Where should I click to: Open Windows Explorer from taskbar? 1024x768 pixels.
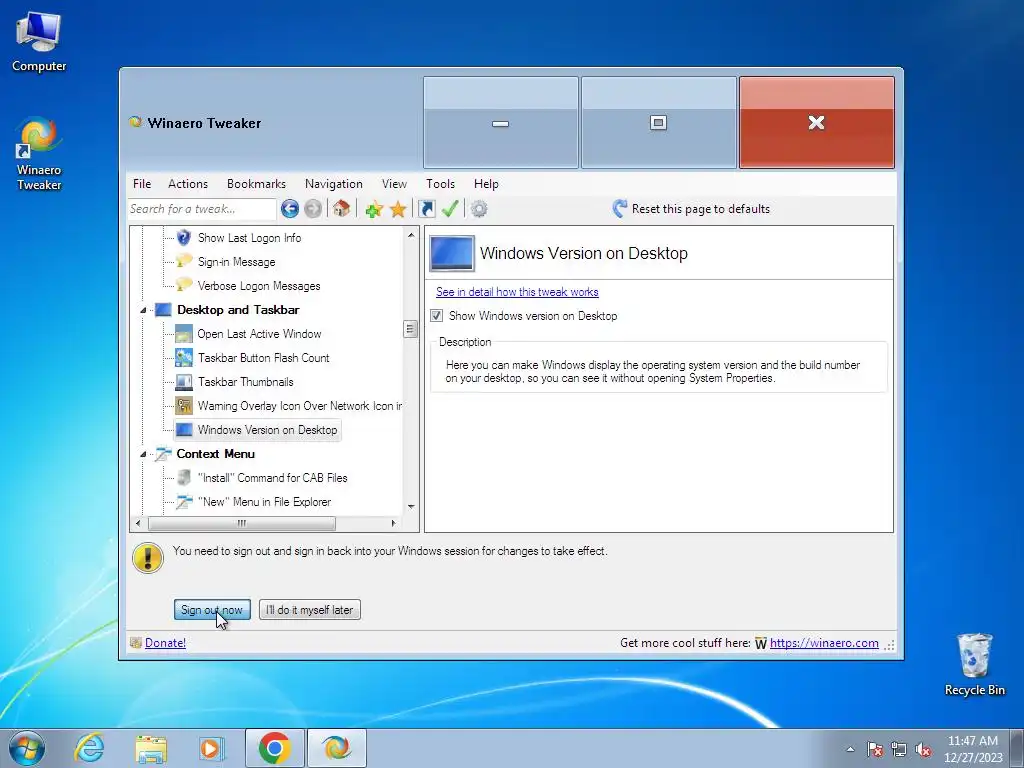point(151,748)
